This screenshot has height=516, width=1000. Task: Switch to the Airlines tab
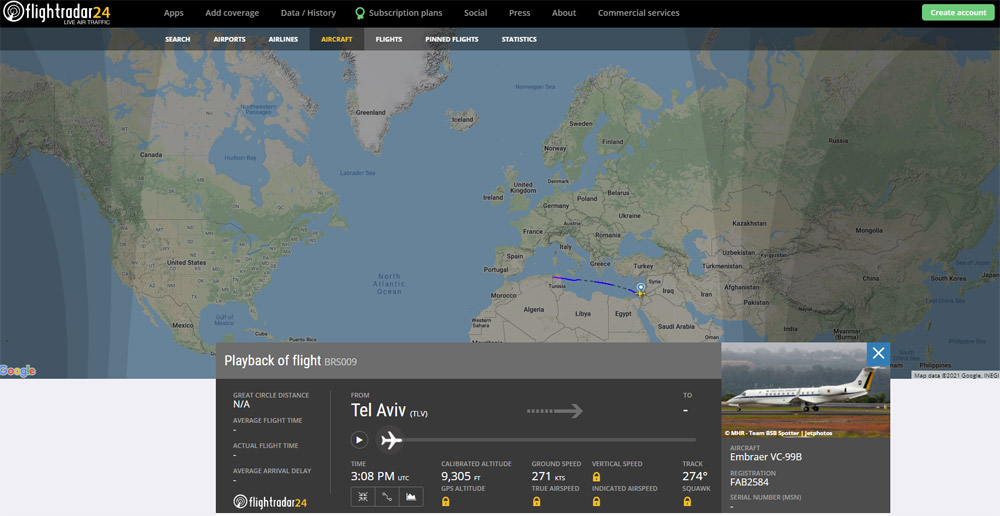point(283,39)
